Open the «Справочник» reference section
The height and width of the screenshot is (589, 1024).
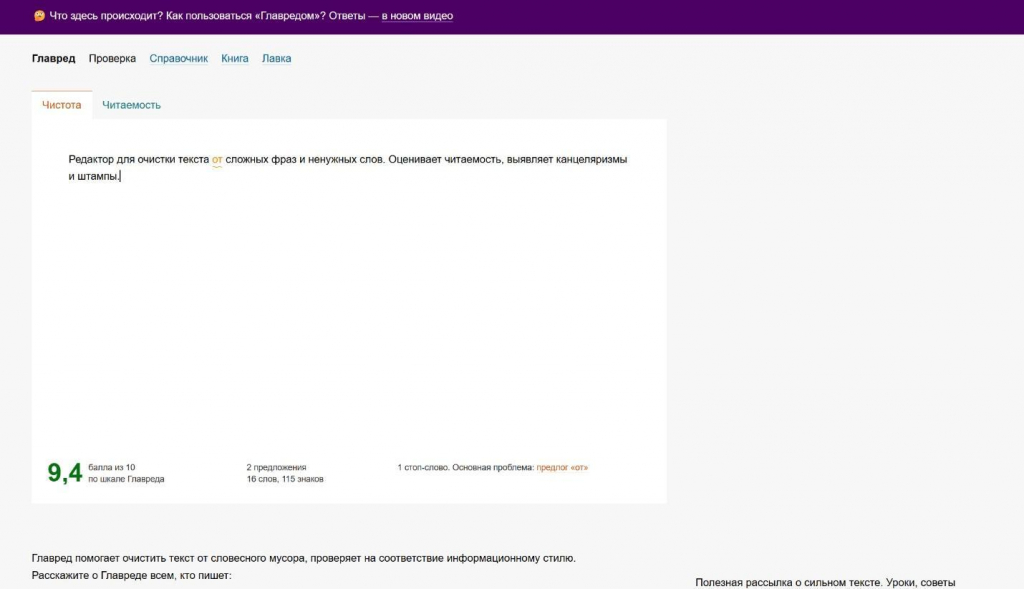pyautogui.click(x=178, y=58)
